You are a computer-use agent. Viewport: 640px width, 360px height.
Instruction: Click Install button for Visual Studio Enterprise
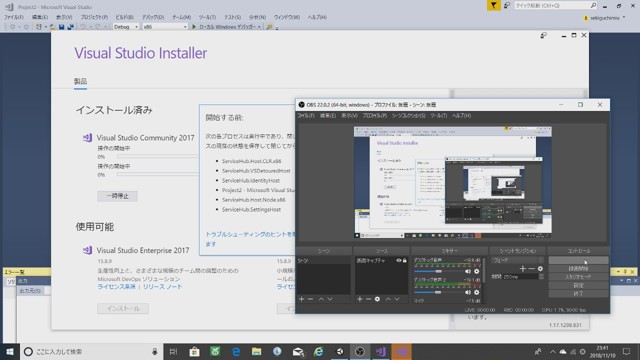123,309
